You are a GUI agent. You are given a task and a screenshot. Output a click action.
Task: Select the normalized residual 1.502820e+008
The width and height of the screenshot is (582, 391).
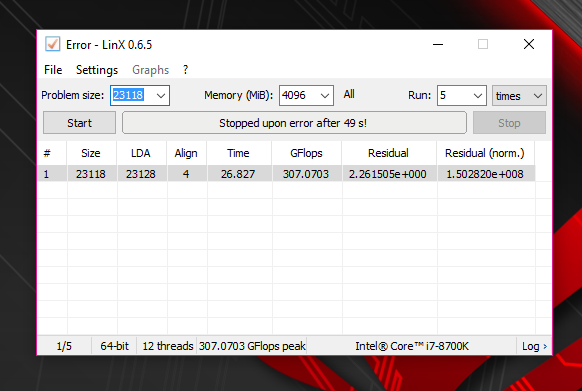click(485, 174)
